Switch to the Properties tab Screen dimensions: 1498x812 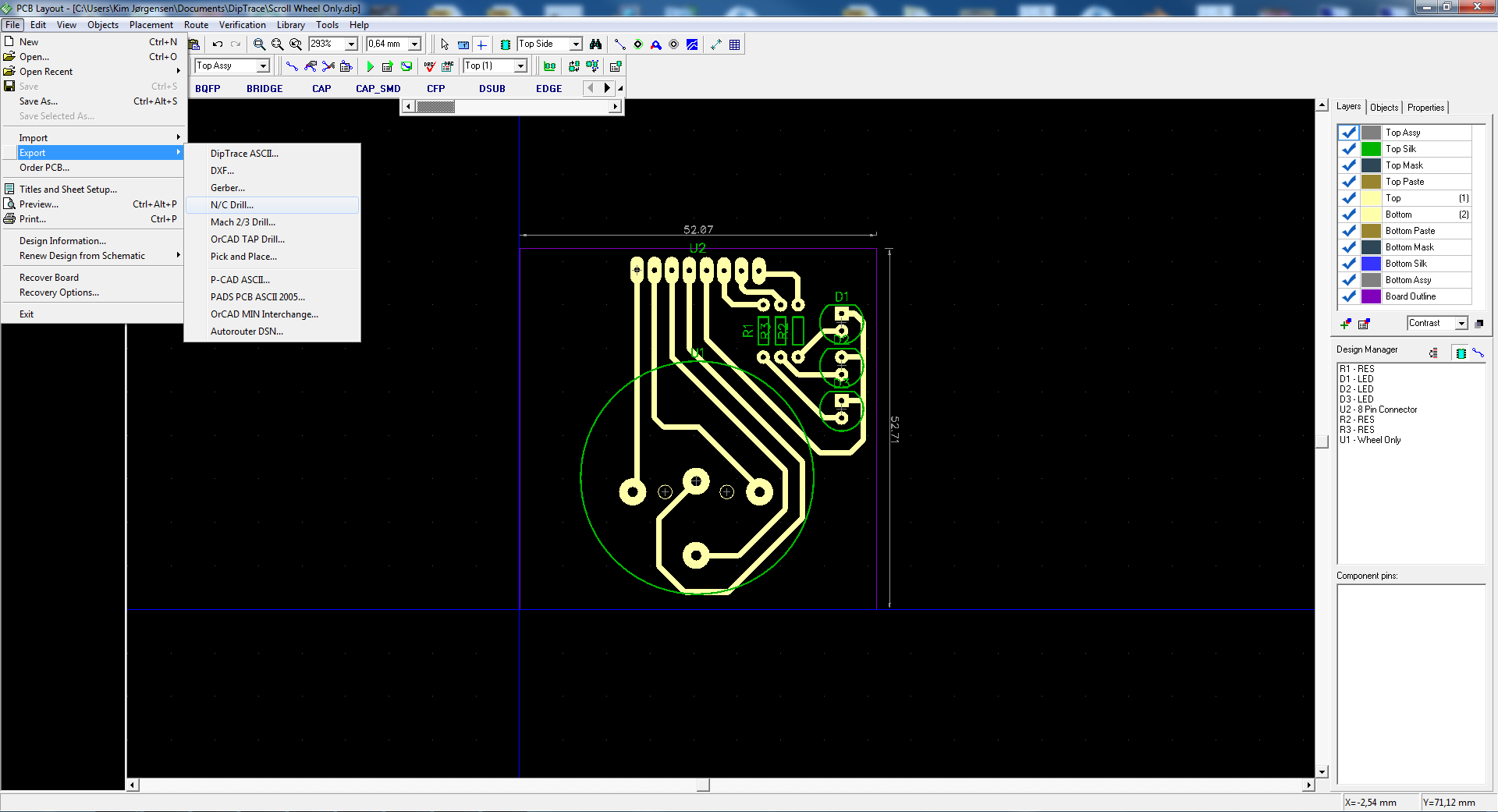pos(1425,108)
